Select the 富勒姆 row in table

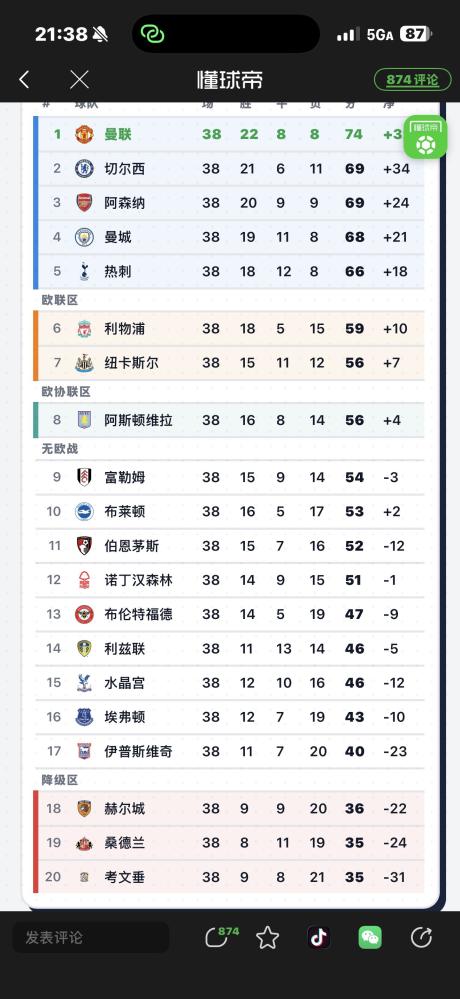(x=229, y=477)
